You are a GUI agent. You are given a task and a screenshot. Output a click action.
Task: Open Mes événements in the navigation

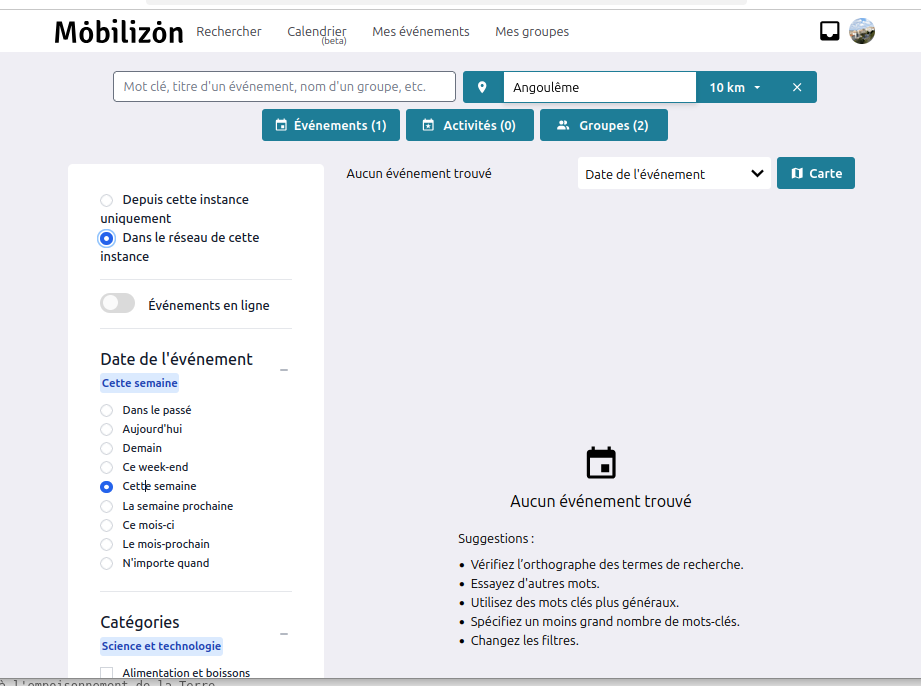pos(420,32)
